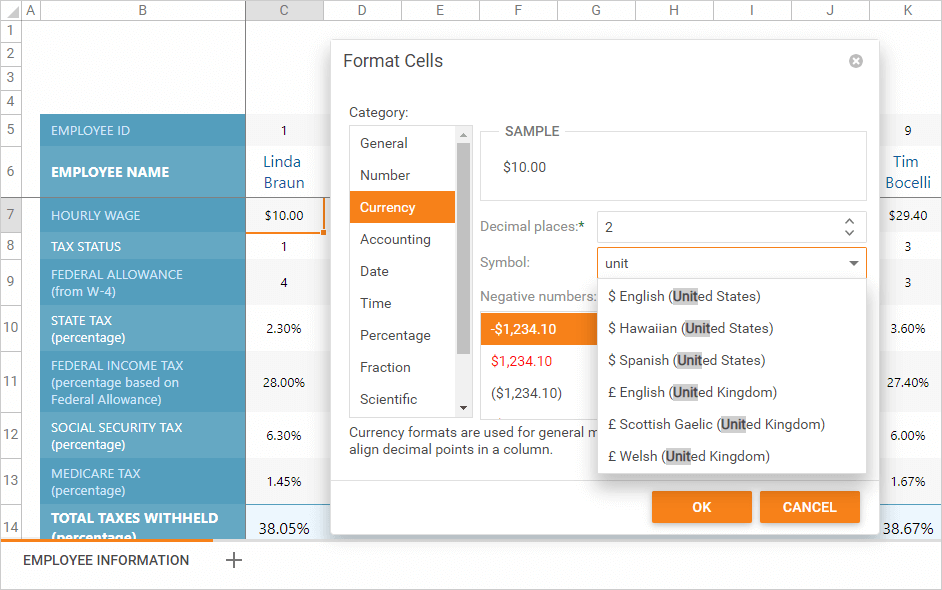Open the Symbol dropdown arrow
Viewport: 942px width, 590px height.
[x=854, y=263]
